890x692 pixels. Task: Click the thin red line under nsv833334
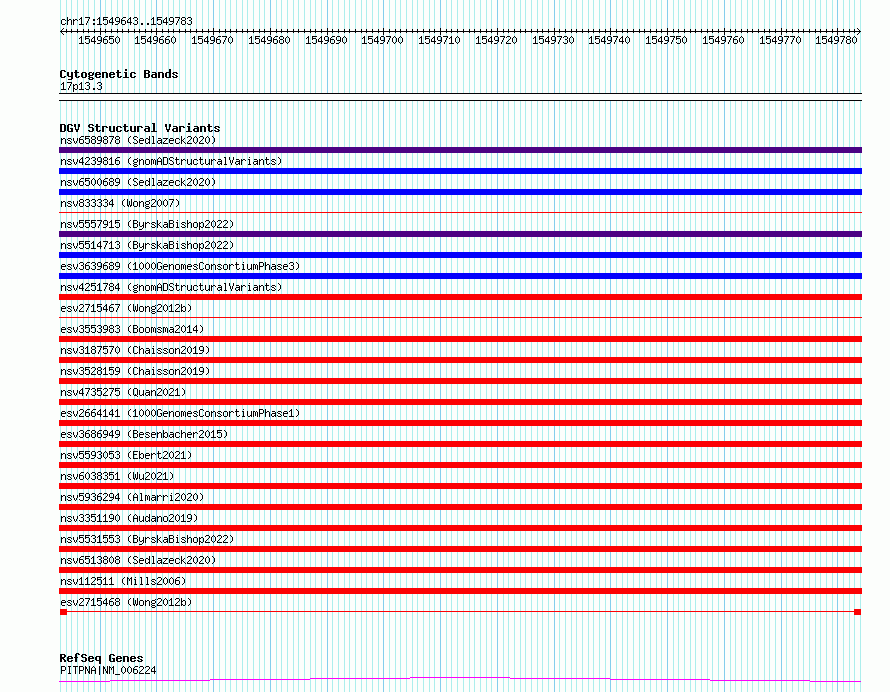pyautogui.click(x=460, y=213)
